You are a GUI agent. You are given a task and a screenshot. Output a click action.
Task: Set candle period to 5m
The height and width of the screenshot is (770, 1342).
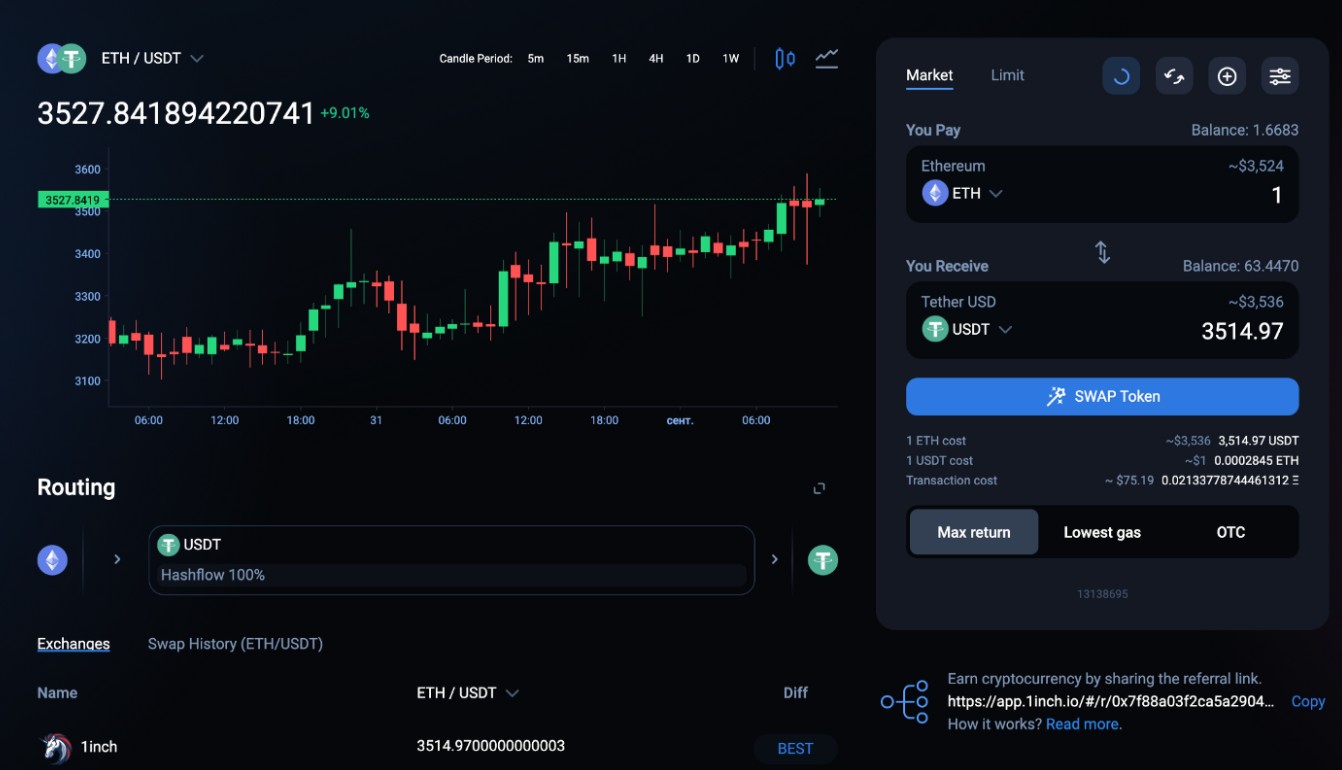pyautogui.click(x=536, y=59)
